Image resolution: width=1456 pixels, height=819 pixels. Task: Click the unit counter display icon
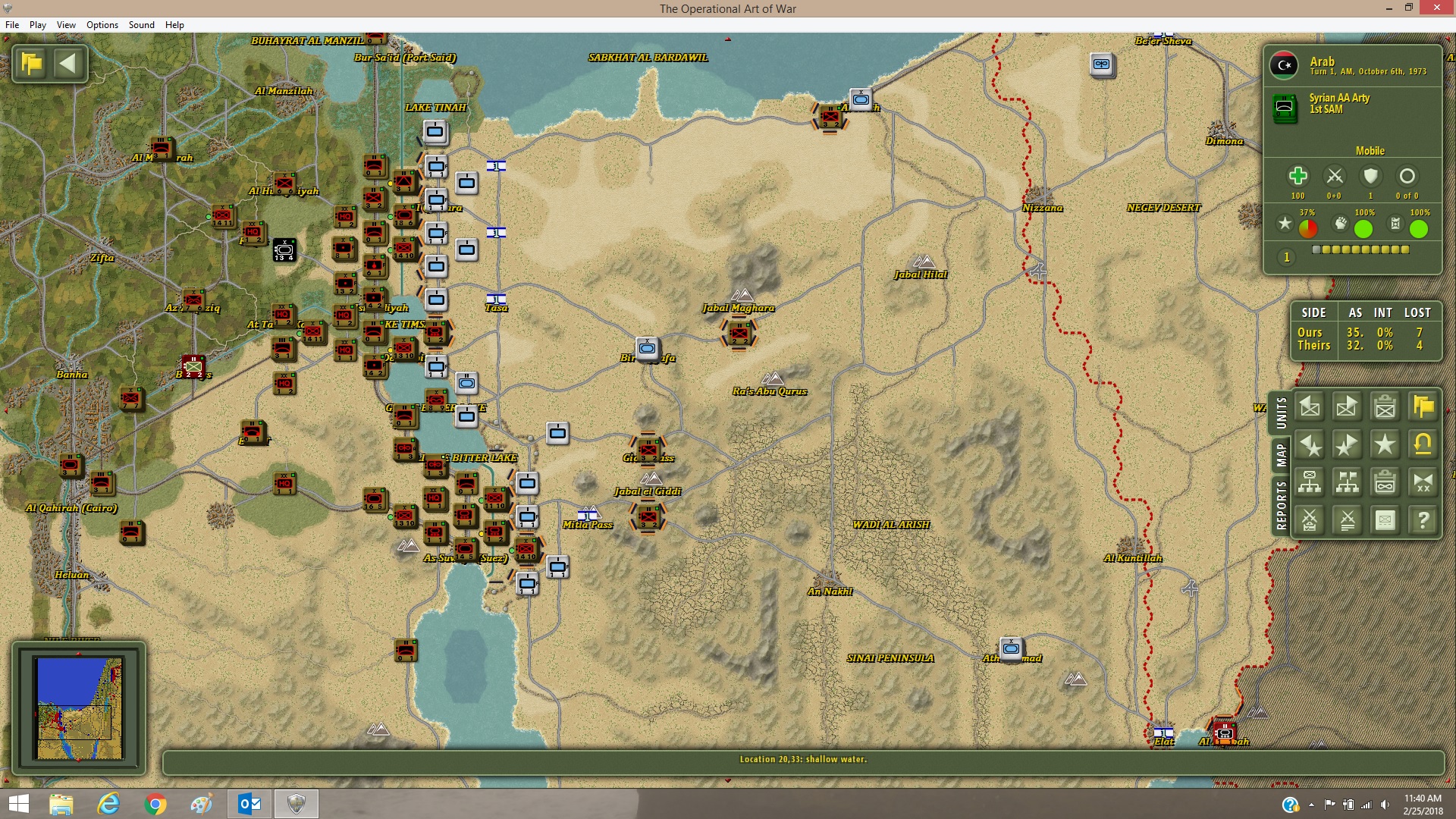pos(1385,520)
